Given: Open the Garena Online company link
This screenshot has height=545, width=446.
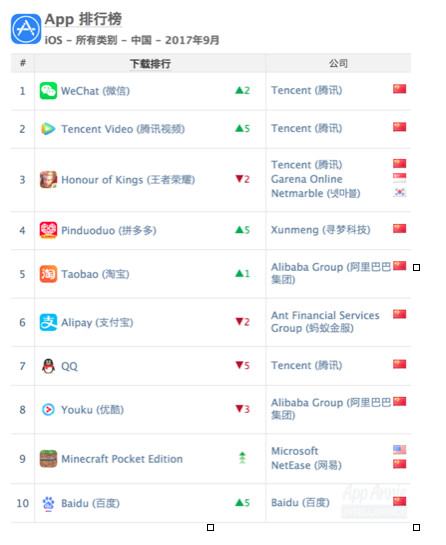Looking at the screenshot, I should 307,179.
